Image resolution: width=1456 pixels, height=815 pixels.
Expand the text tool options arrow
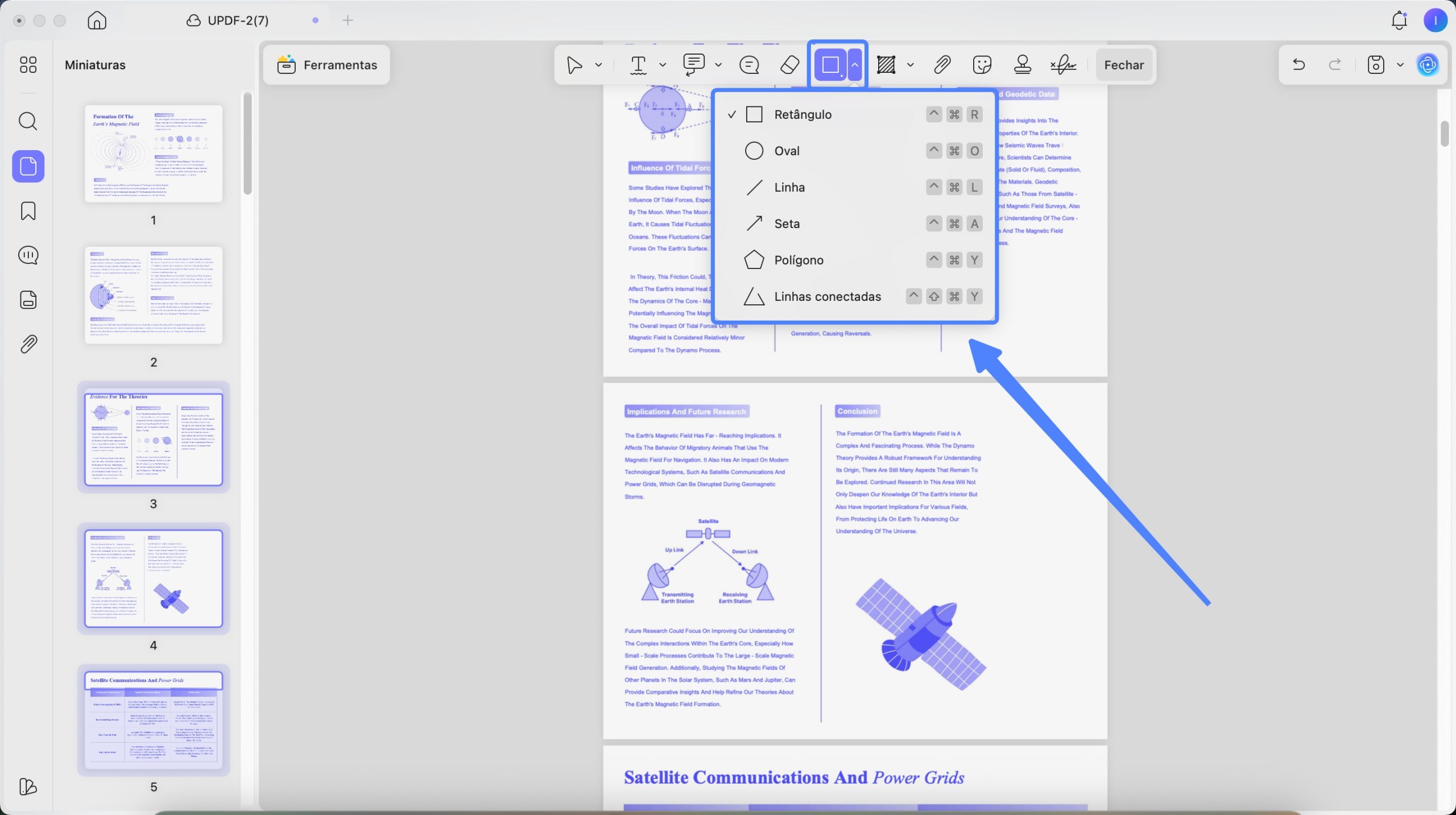coord(663,65)
